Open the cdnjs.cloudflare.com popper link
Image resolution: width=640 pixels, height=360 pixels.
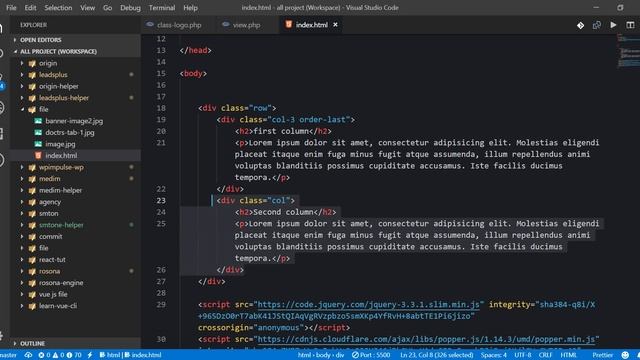point(426,339)
